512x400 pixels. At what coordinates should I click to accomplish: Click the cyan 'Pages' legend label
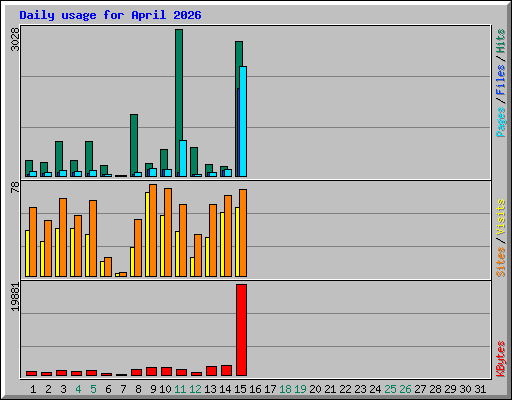click(x=501, y=122)
